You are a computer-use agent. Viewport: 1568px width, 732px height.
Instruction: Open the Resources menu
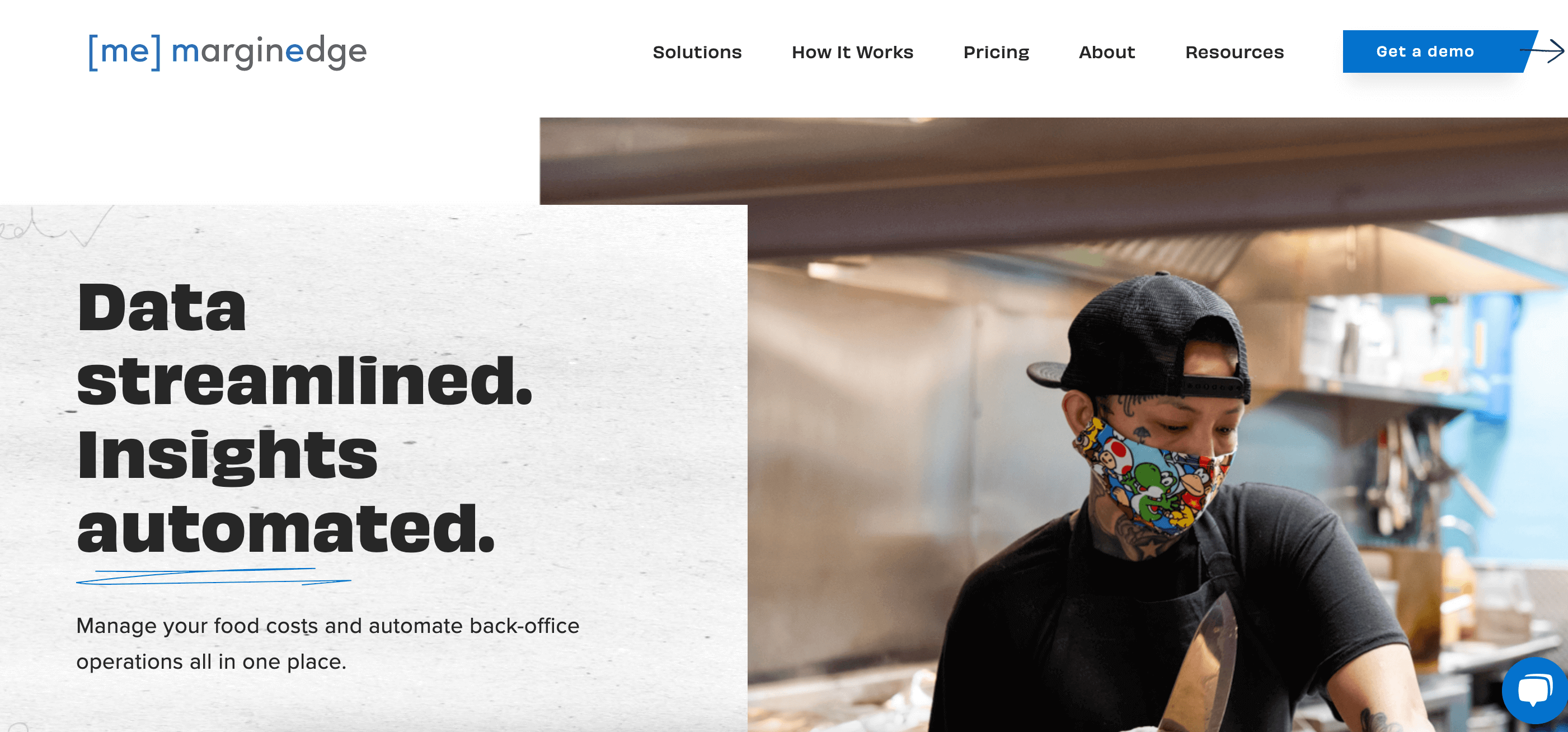tap(1234, 53)
